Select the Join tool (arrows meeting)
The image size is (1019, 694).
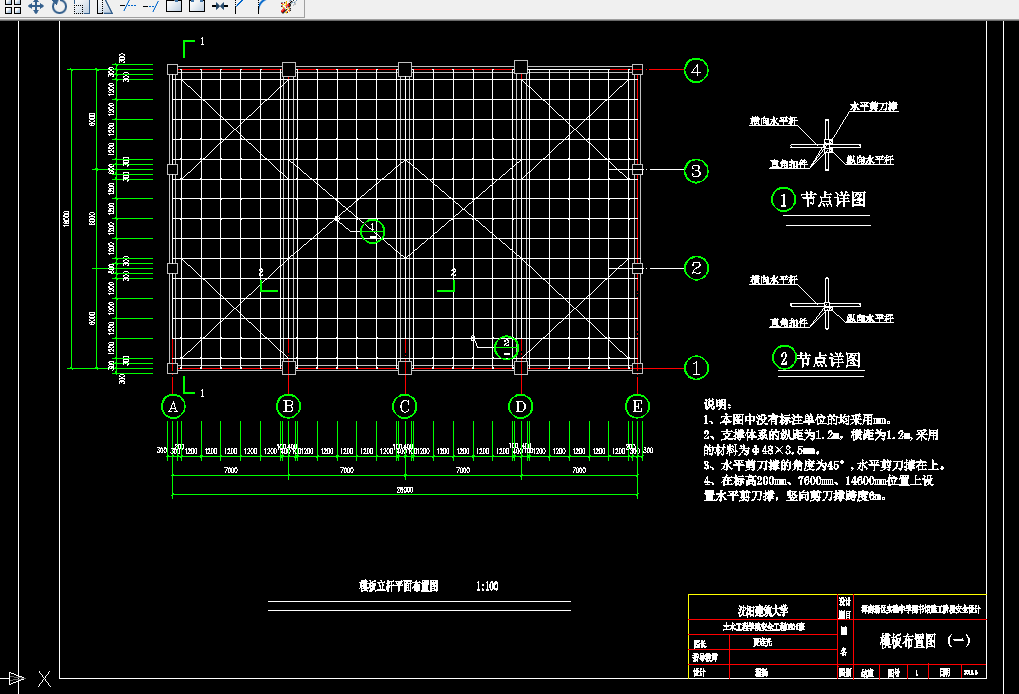(x=220, y=6)
